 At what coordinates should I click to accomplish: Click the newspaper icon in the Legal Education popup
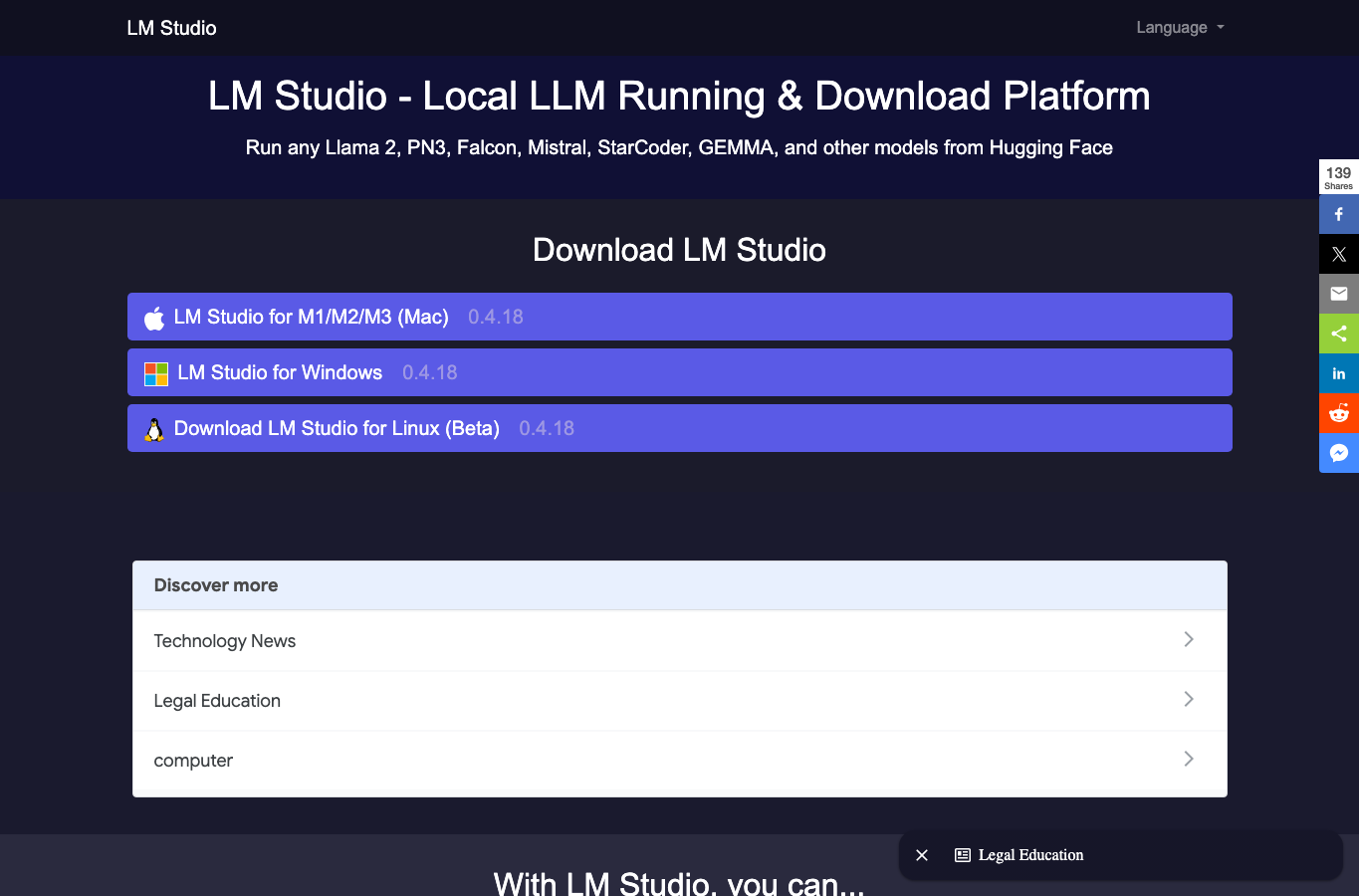[x=963, y=855]
